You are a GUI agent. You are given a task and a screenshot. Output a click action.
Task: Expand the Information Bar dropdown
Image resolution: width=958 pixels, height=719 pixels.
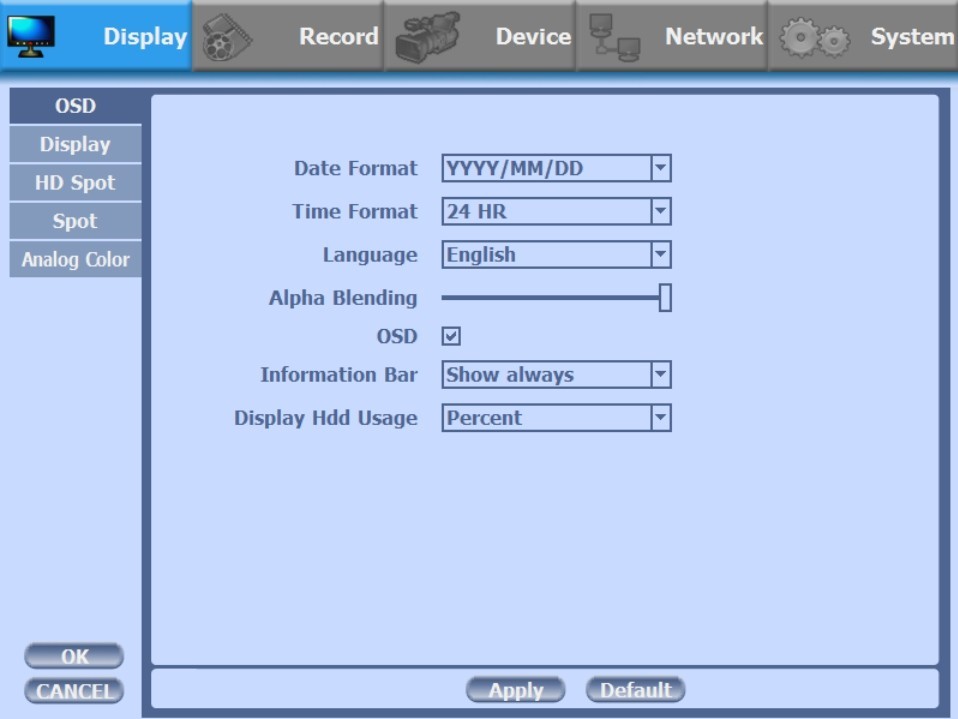[556, 374]
